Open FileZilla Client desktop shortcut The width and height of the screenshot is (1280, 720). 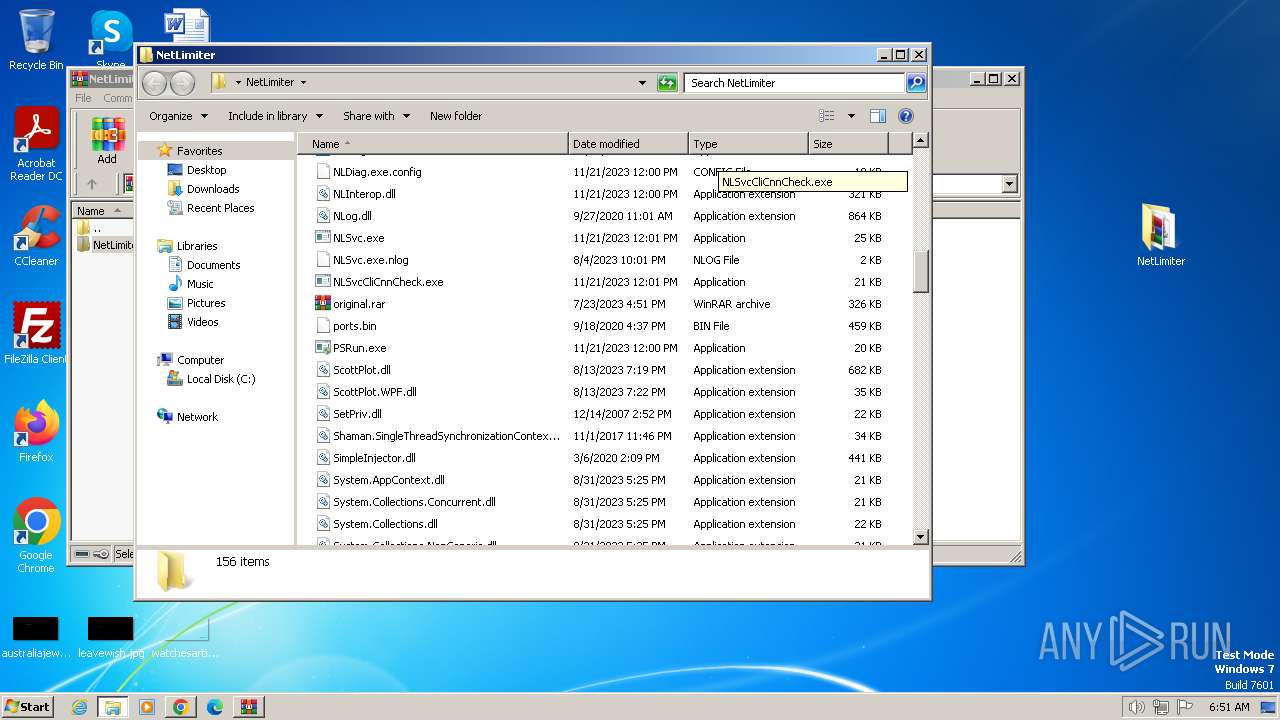click(x=36, y=334)
